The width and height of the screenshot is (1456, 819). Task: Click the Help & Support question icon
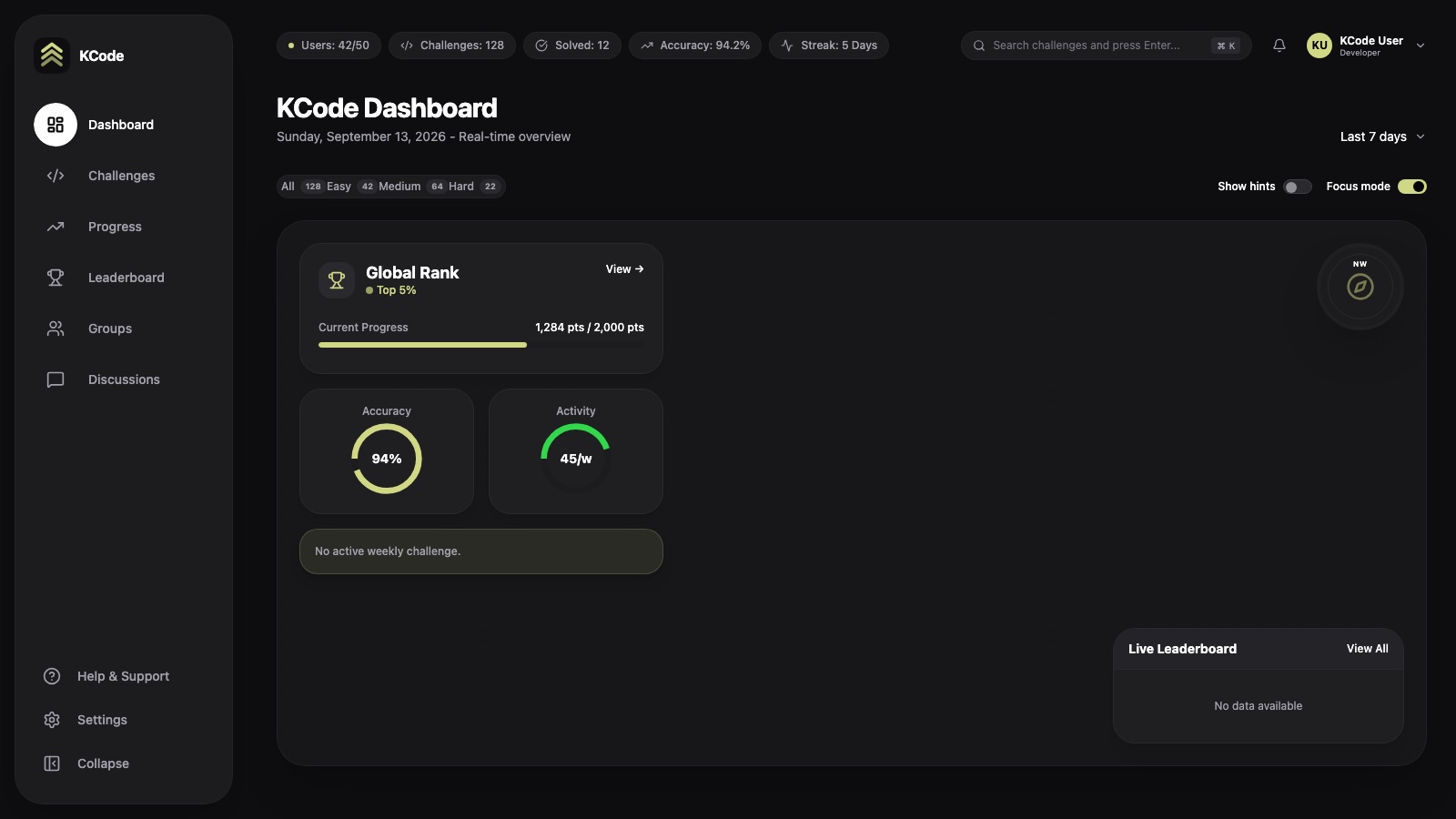(x=52, y=676)
